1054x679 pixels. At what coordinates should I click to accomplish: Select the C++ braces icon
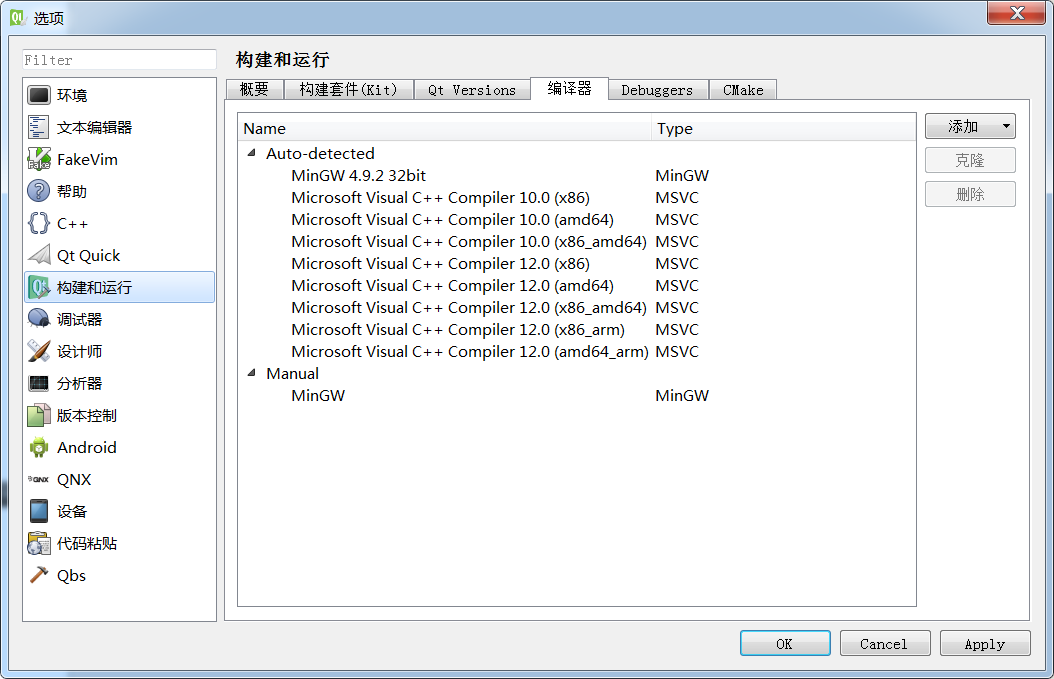coord(38,223)
